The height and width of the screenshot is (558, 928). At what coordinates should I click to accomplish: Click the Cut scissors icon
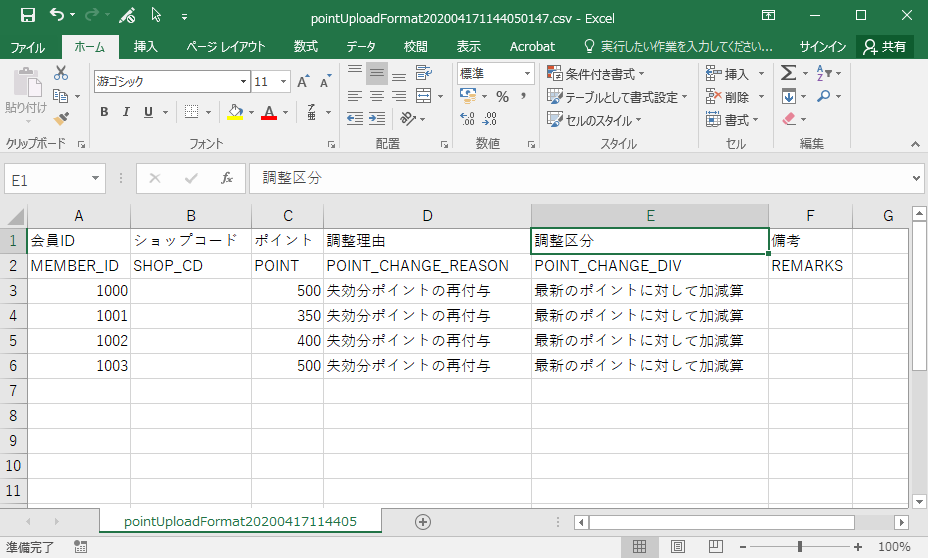(x=60, y=73)
